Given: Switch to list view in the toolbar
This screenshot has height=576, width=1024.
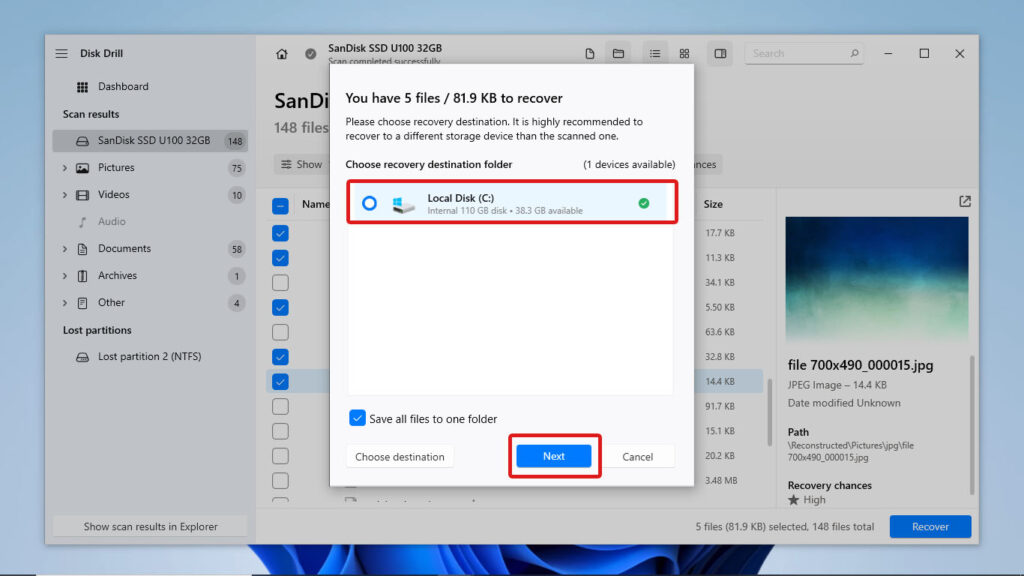Looking at the screenshot, I should (x=655, y=53).
